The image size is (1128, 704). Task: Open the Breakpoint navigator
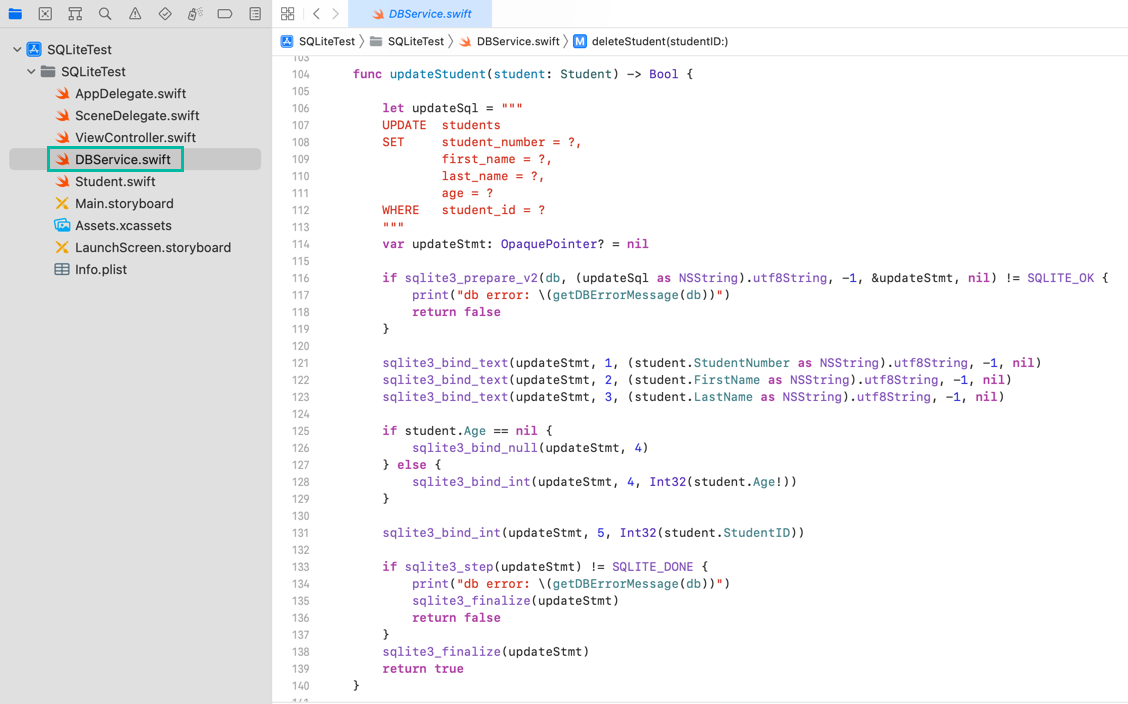(x=224, y=14)
